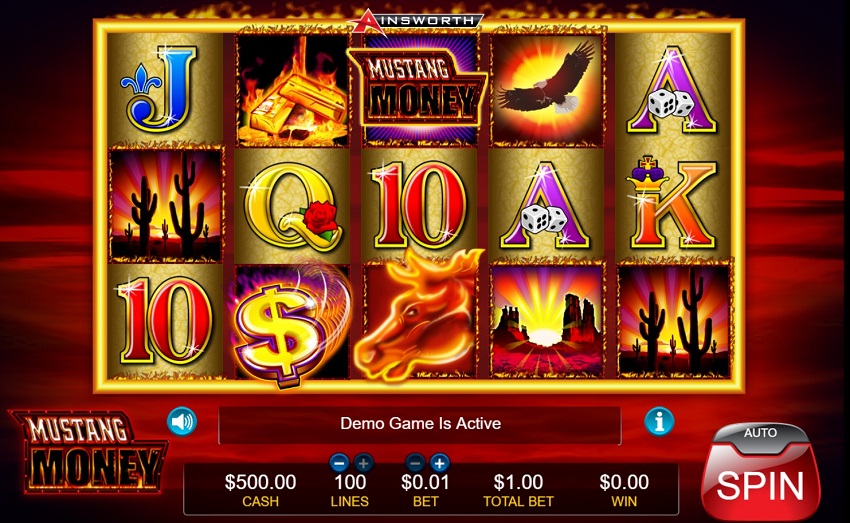The image size is (850, 523).
Task: Decrease the number of lines
Action: click(339, 463)
